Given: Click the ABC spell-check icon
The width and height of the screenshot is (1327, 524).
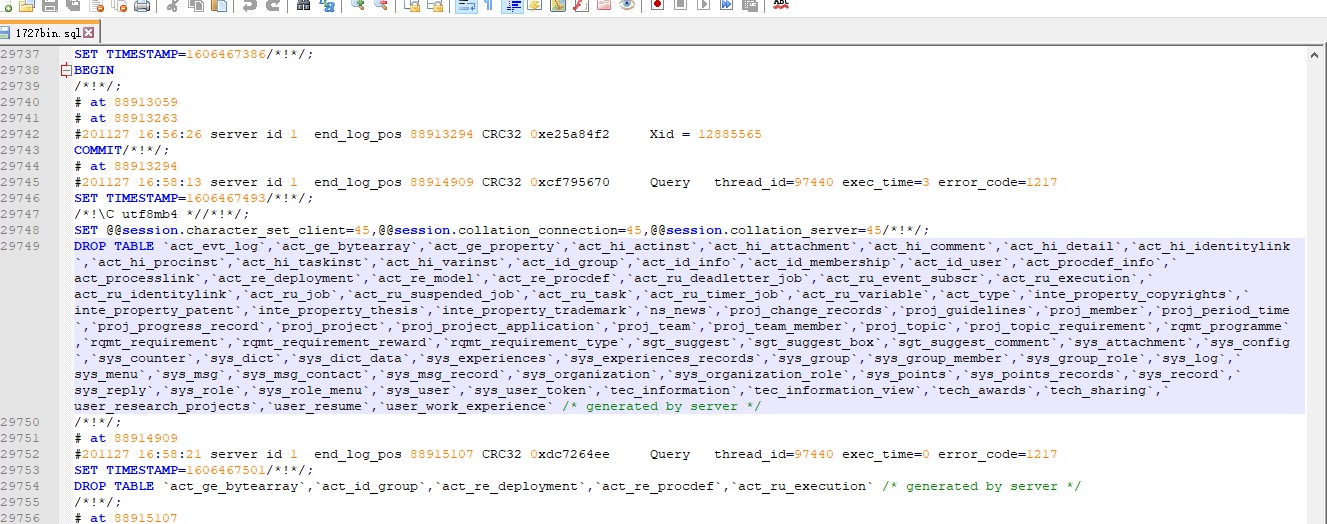Looking at the screenshot, I should pos(782,5).
